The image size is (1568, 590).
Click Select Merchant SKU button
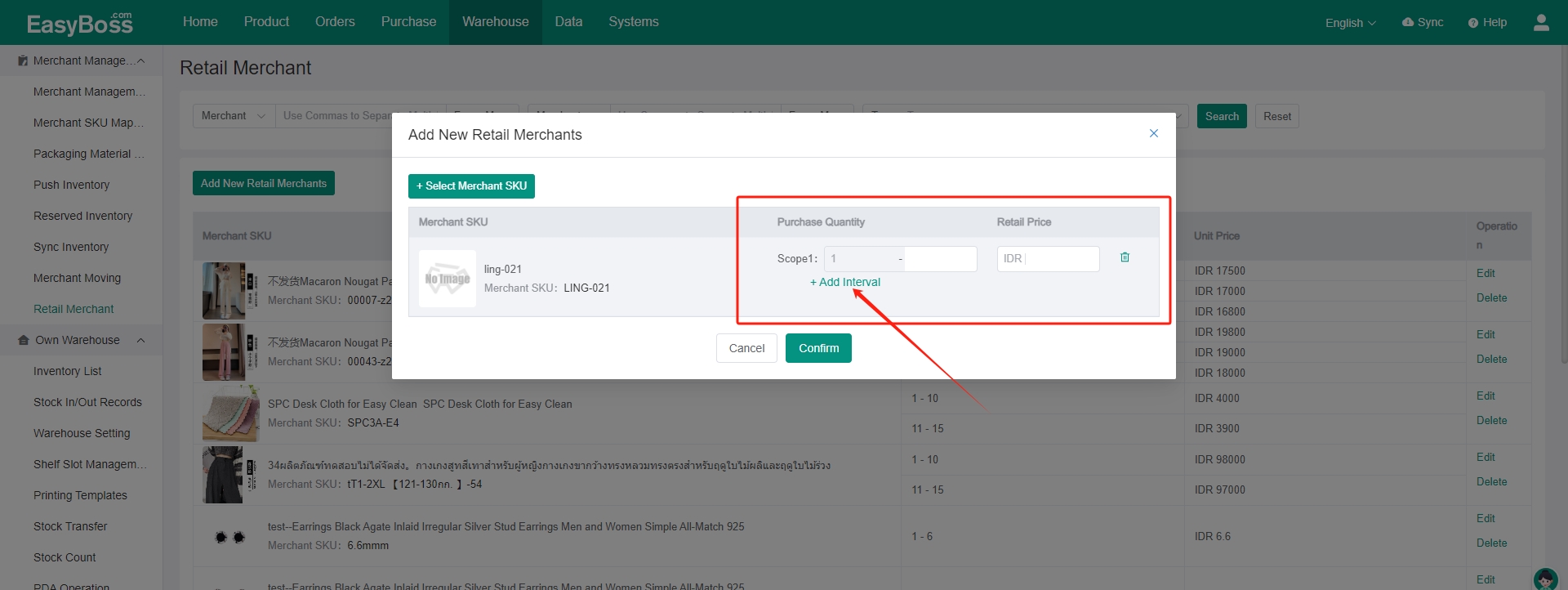[471, 186]
